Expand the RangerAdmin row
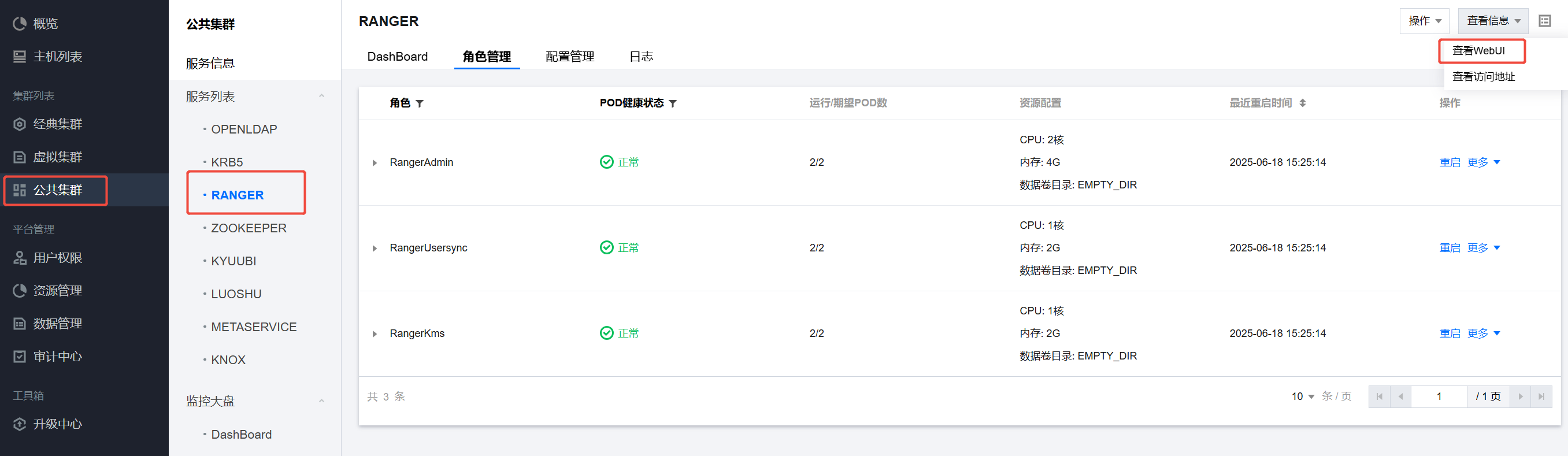 click(375, 162)
